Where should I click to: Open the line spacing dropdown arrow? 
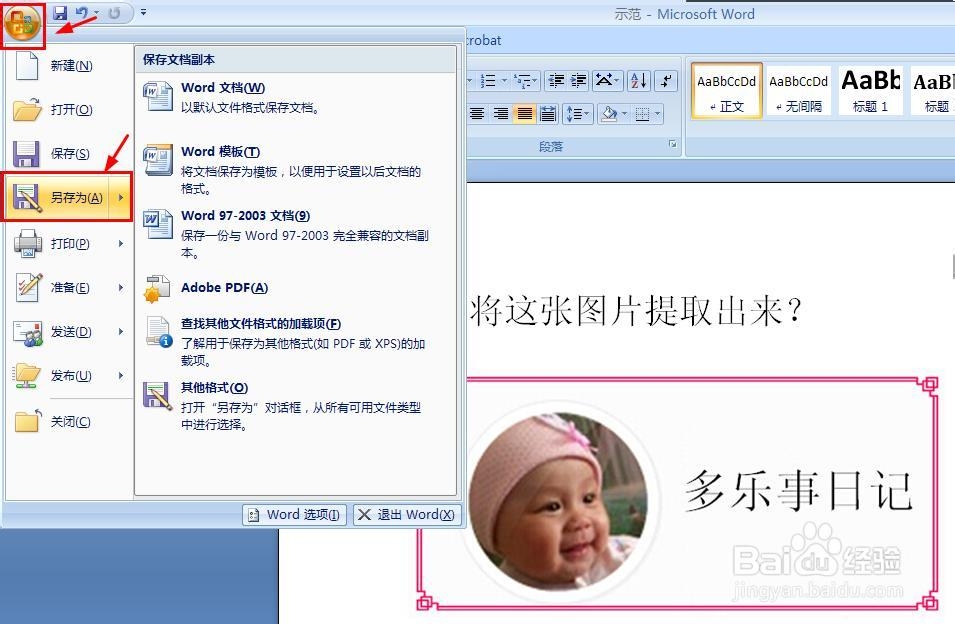pos(588,114)
